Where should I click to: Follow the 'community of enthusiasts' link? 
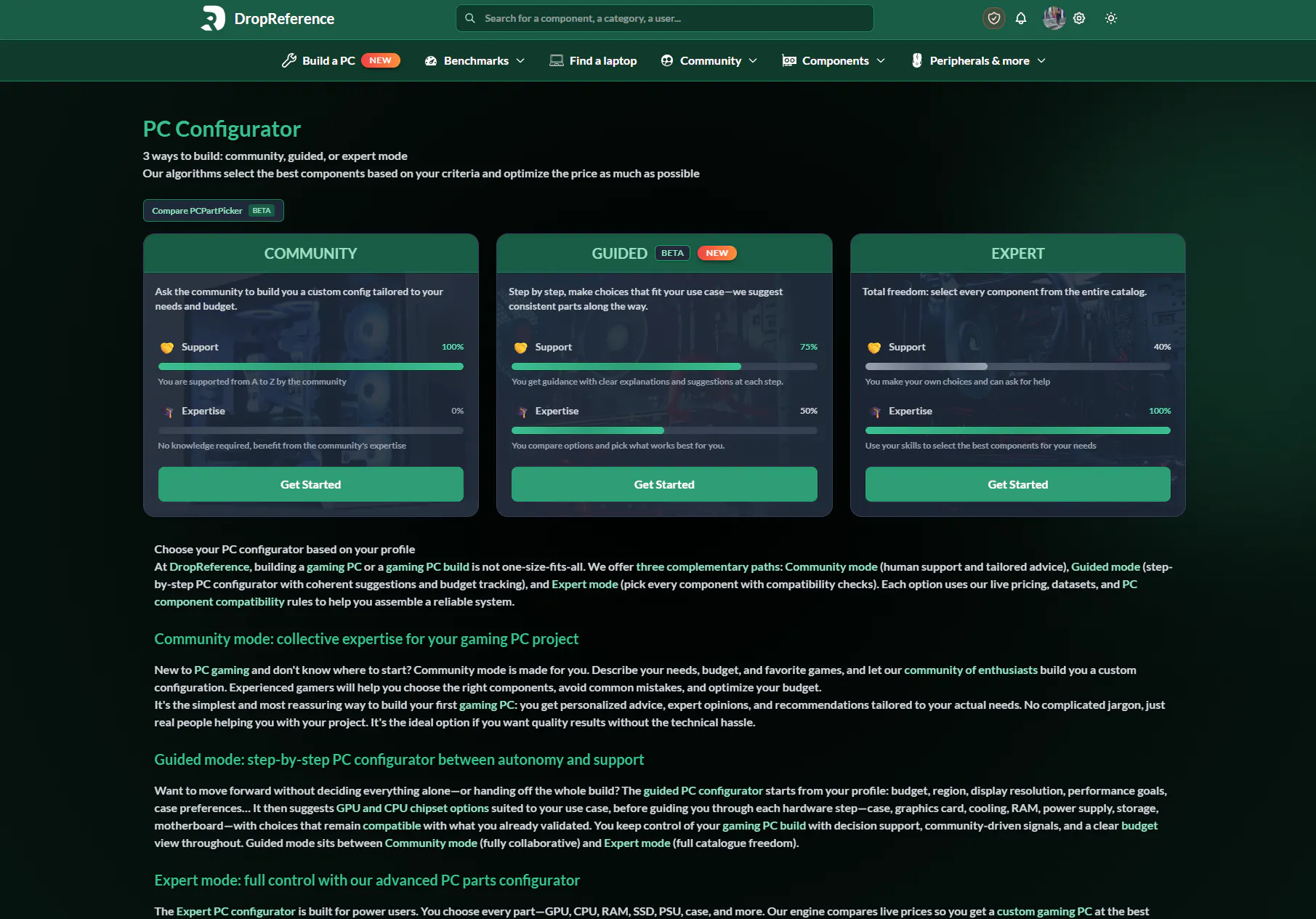pos(971,670)
